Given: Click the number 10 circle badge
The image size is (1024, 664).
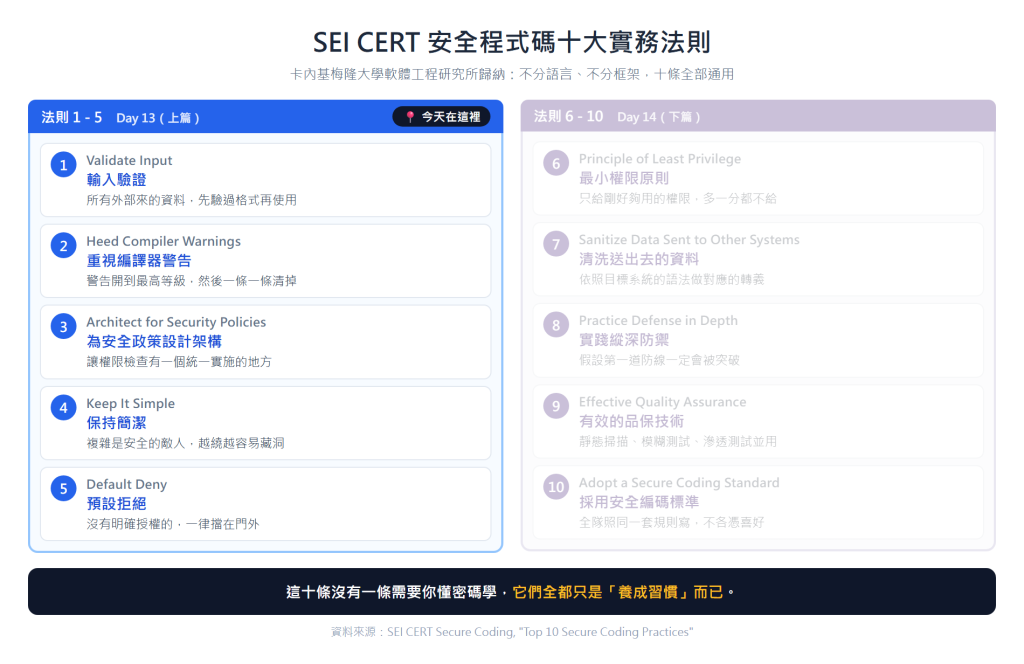Looking at the screenshot, I should pyautogui.click(x=556, y=487).
